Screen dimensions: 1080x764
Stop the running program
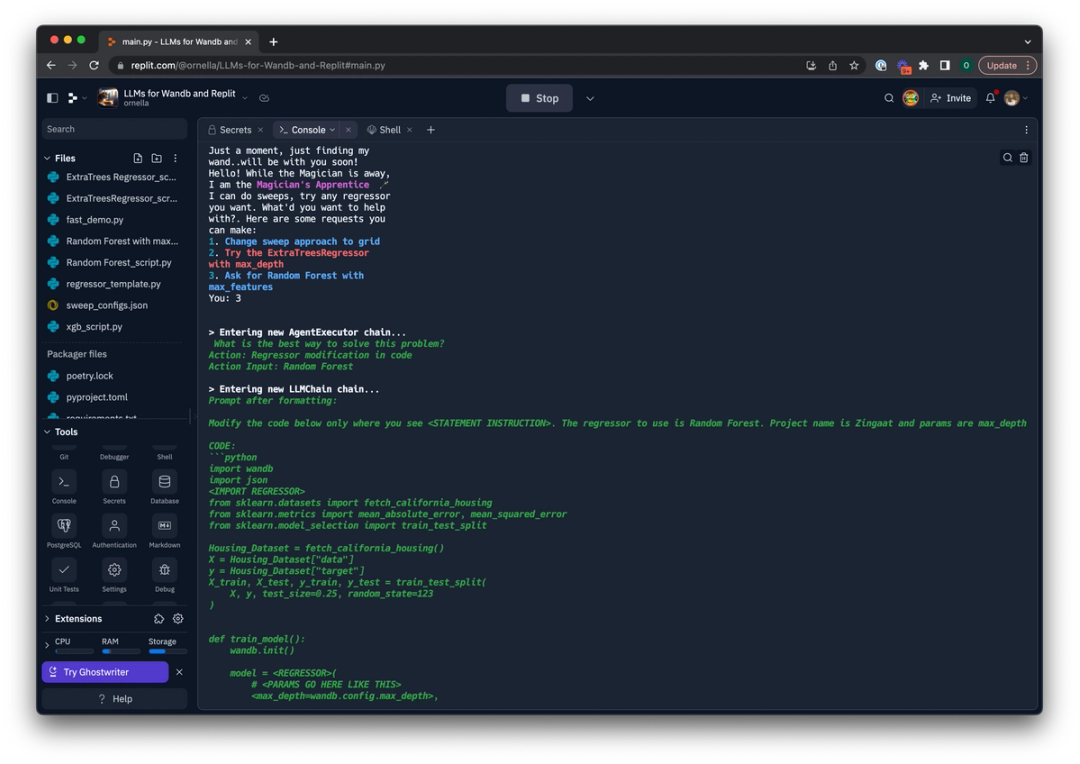pos(539,98)
